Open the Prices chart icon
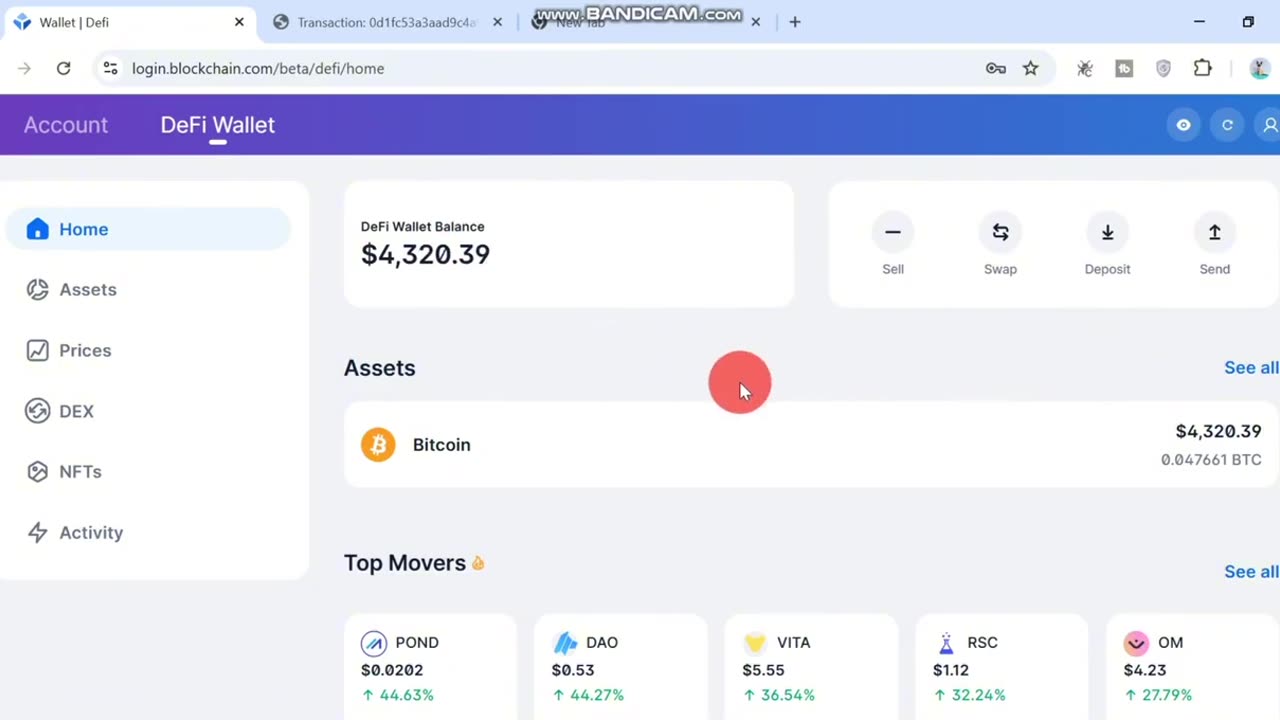The height and width of the screenshot is (720, 1280). 37,350
